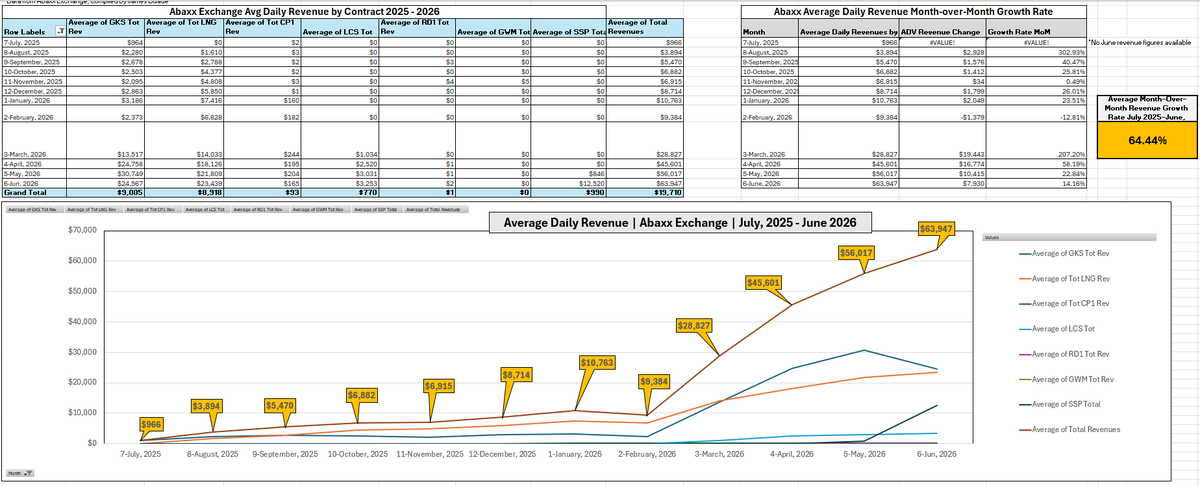Click the $6,882 data label callout
The width and height of the screenshot is (1200, 486).
(363, 396)
